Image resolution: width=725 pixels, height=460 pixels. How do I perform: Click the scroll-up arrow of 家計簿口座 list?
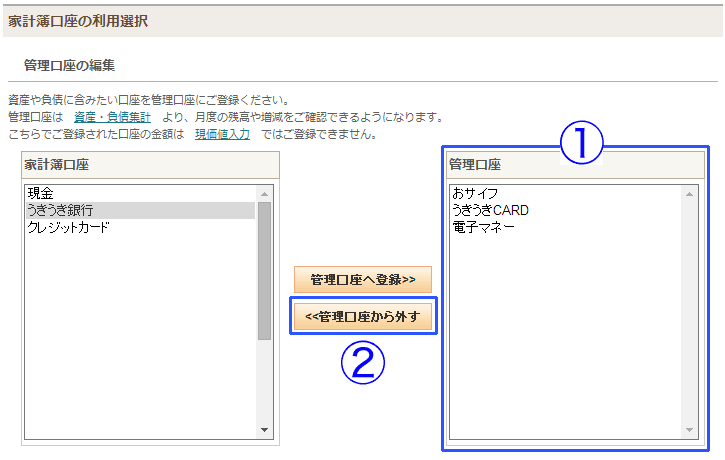pos(264,194)
